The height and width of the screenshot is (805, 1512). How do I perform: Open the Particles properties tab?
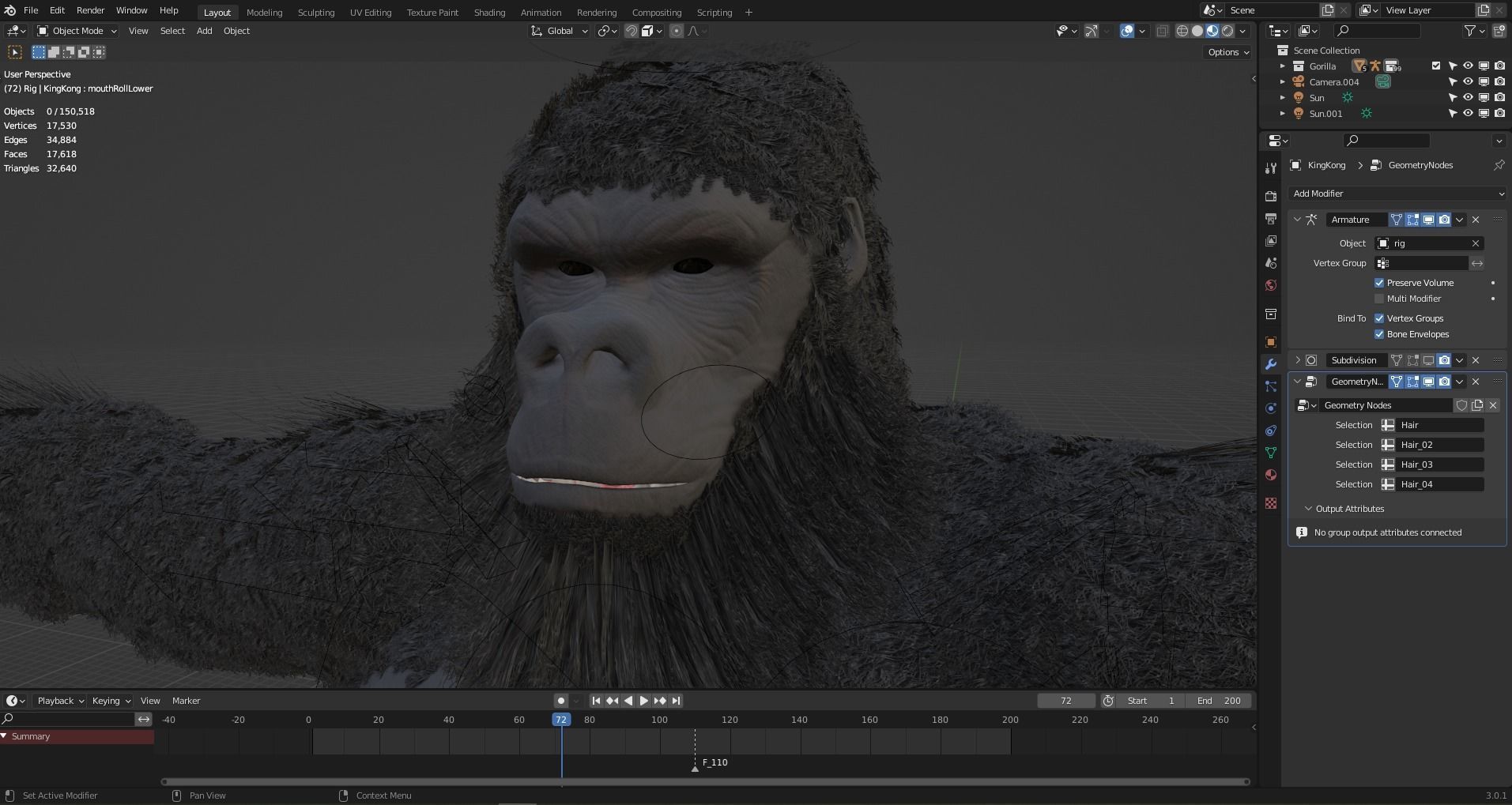pos(1271,386)
